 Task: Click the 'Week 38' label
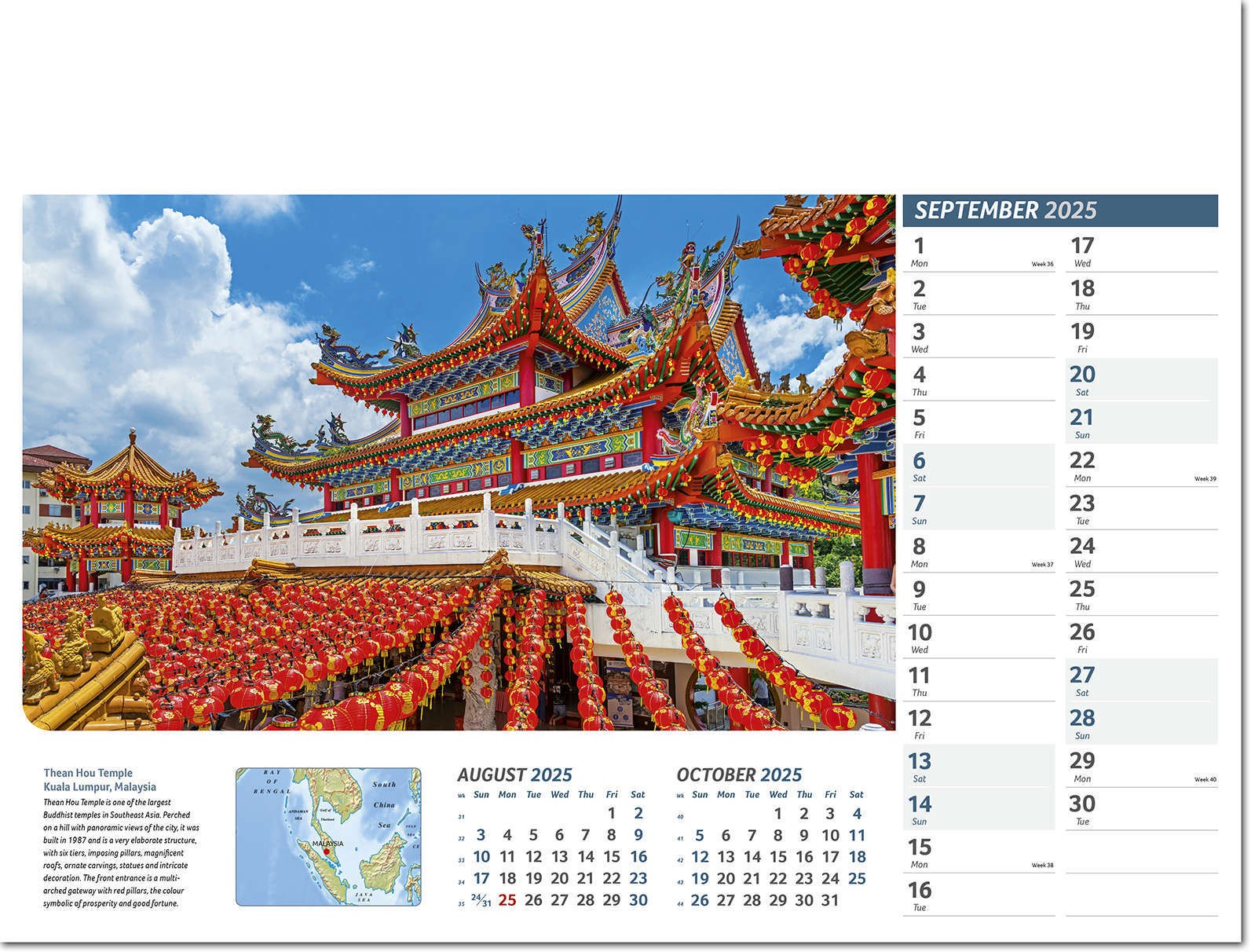[x=1042, y=866]
